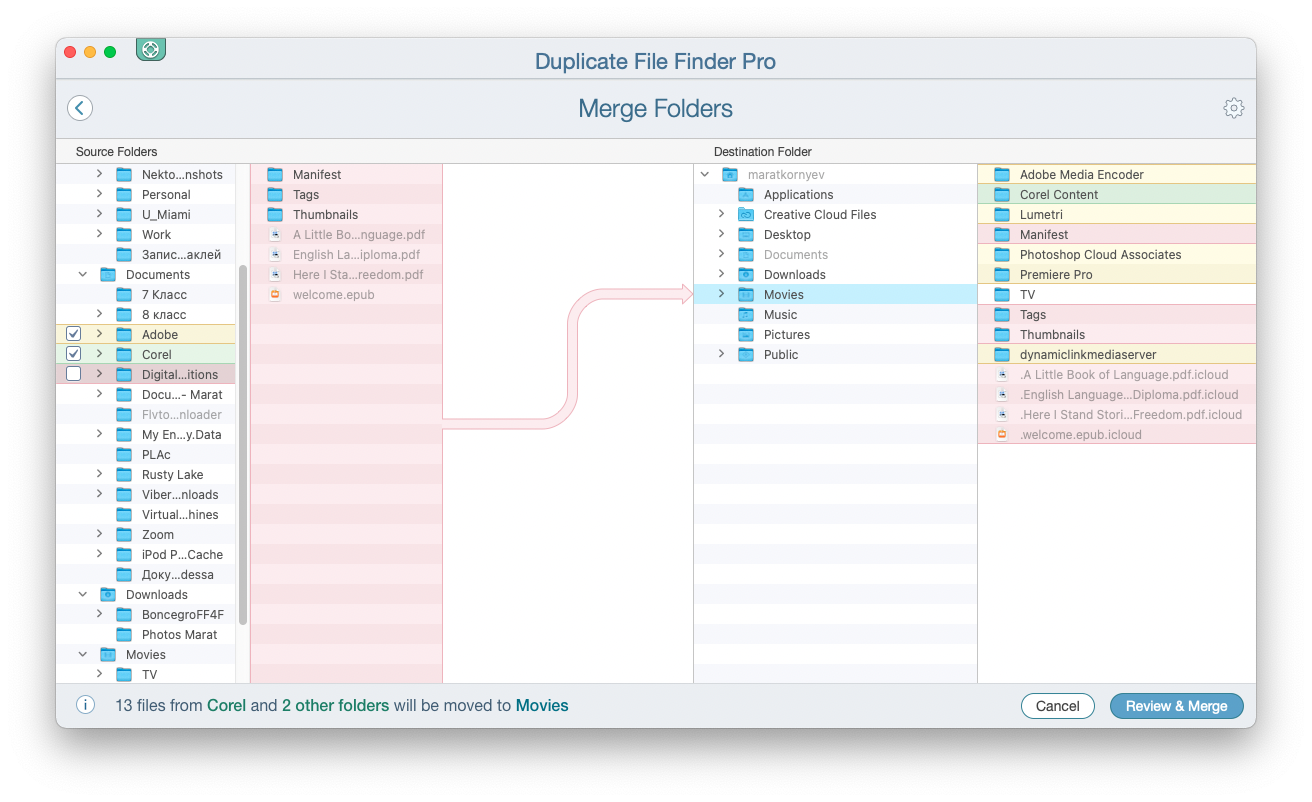Select Tags folder in destination contents
1312x802 pixels.
click(1116, 314)
